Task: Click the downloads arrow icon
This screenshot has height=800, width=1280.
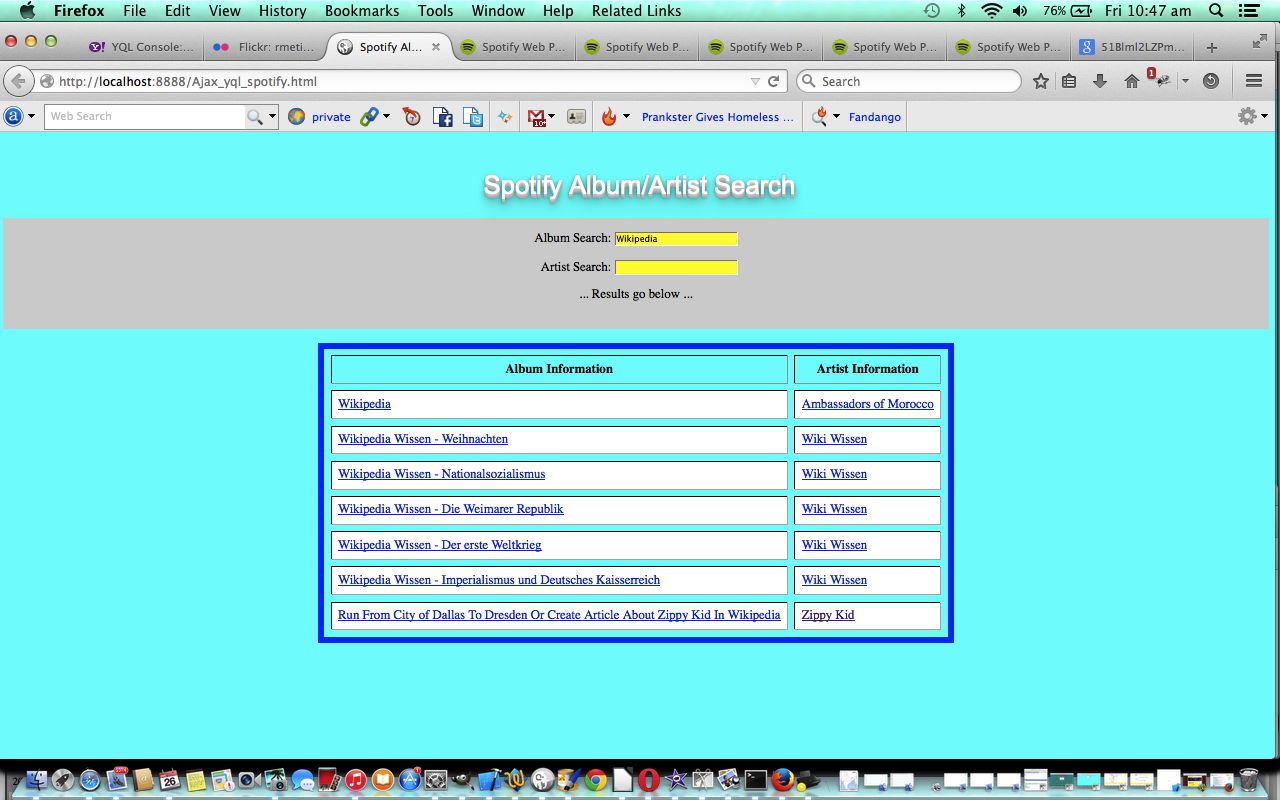Action: tap(1100, 81)
